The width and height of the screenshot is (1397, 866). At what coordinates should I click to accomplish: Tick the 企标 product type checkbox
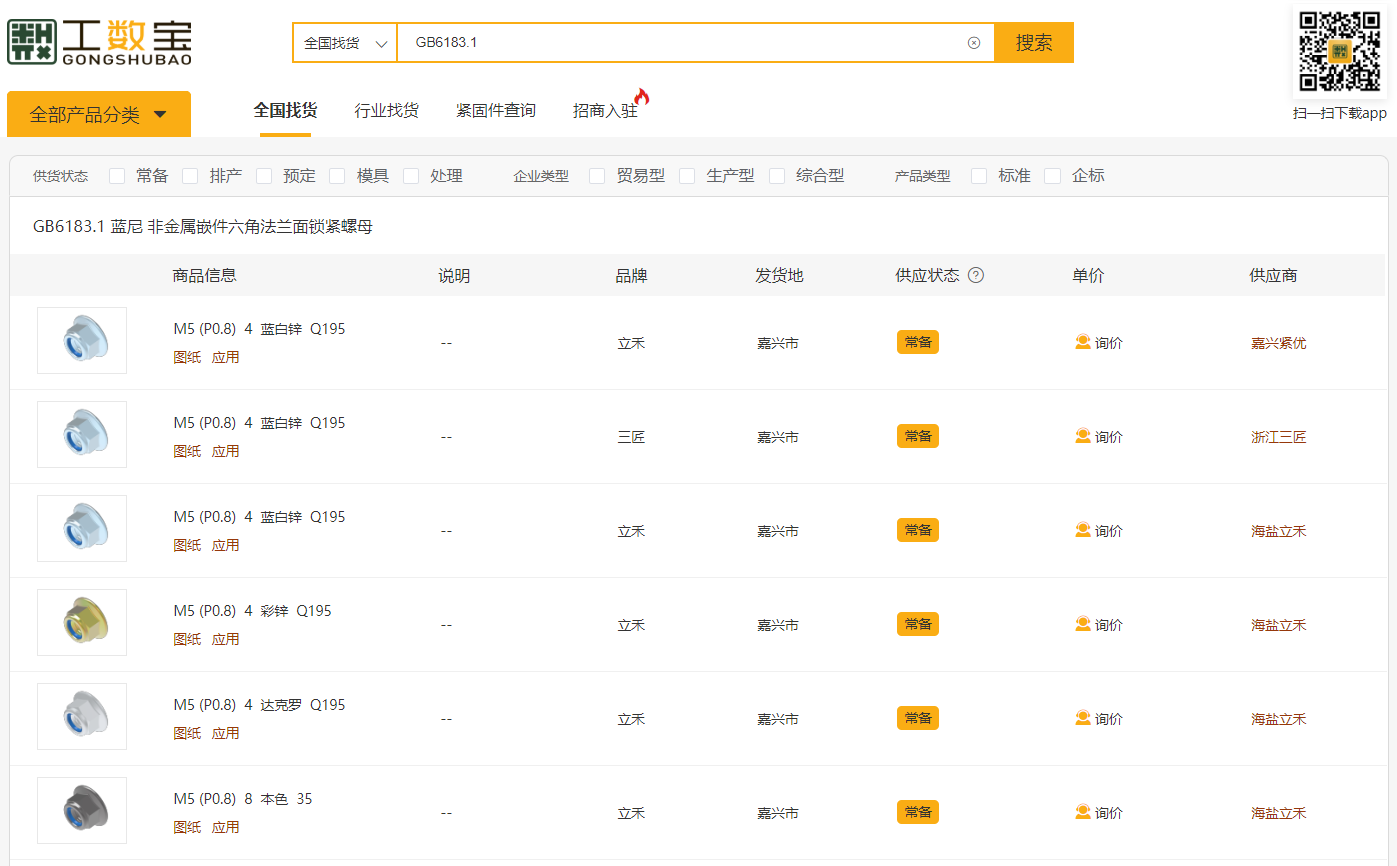[x=1052, y=176]
